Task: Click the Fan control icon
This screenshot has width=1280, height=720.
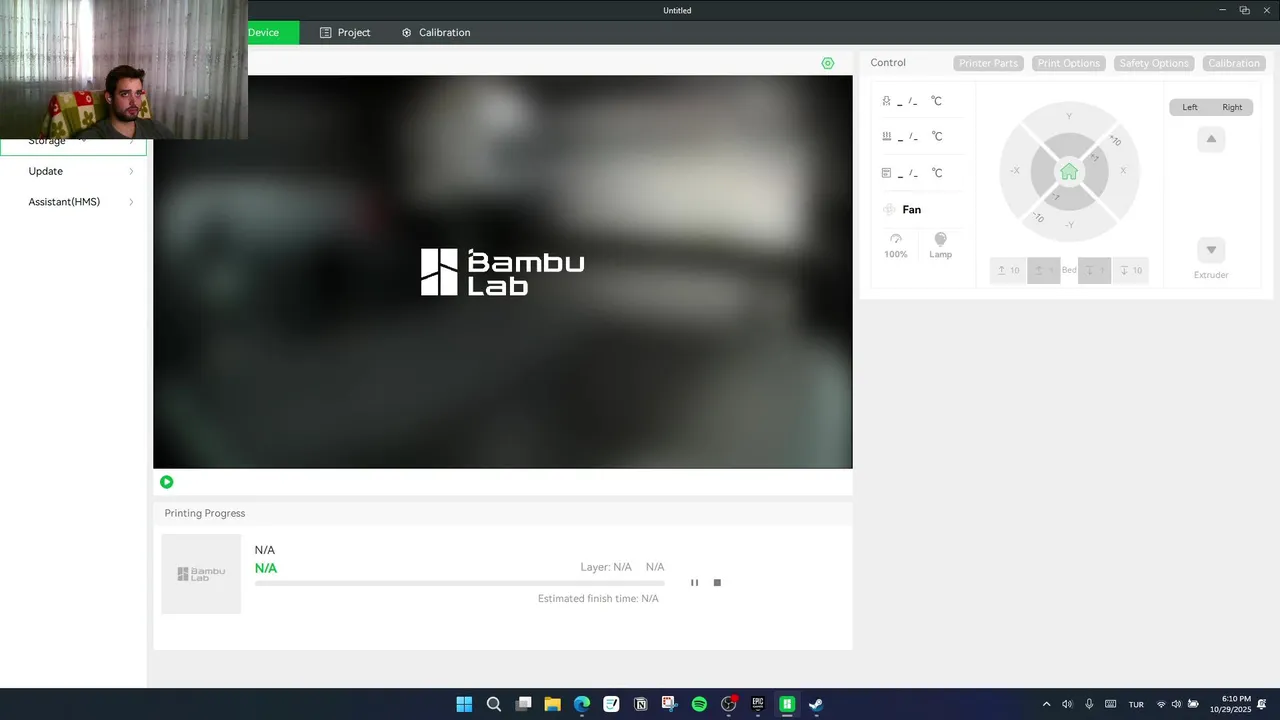Action: (889, 209)
